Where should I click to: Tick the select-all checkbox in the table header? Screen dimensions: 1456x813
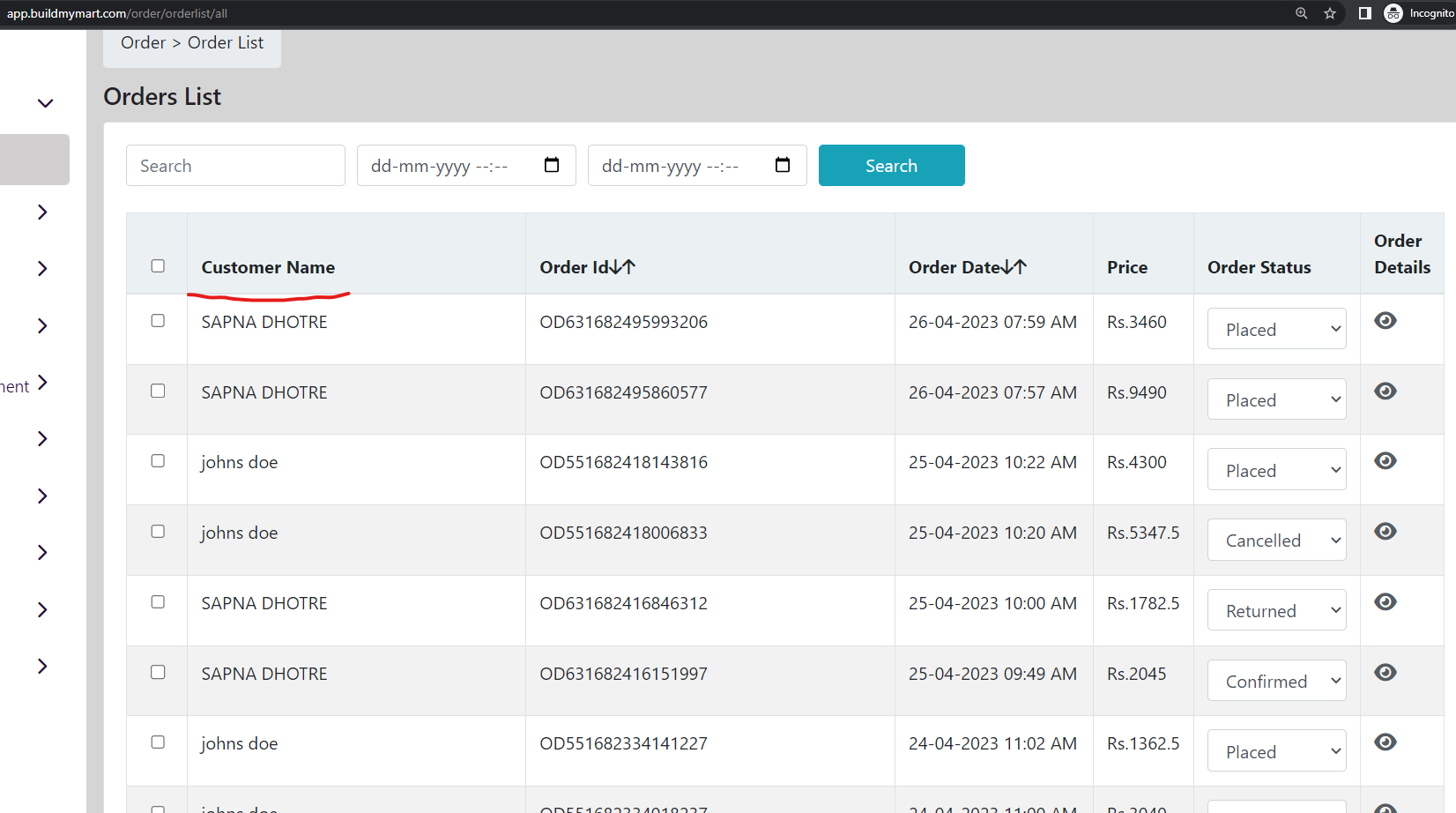click(158, 265)
